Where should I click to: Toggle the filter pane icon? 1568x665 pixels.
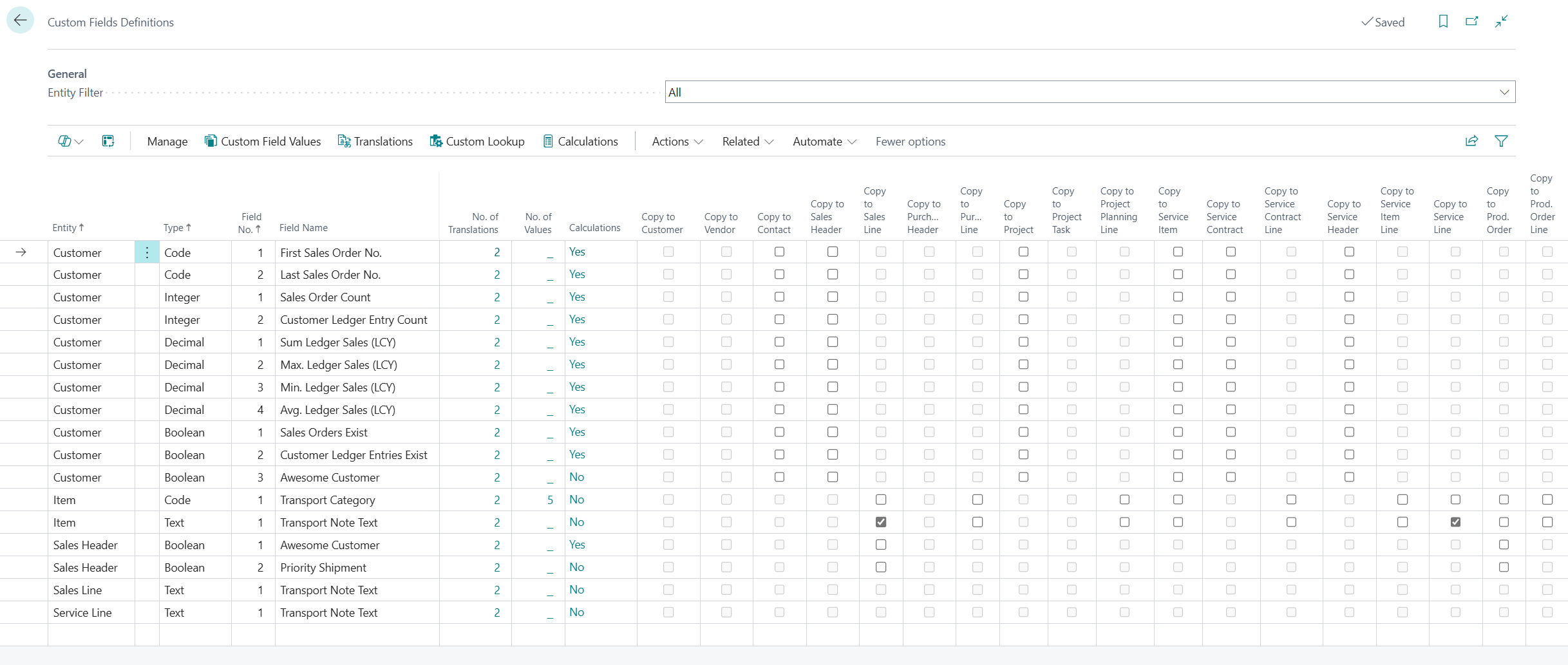1502,141
